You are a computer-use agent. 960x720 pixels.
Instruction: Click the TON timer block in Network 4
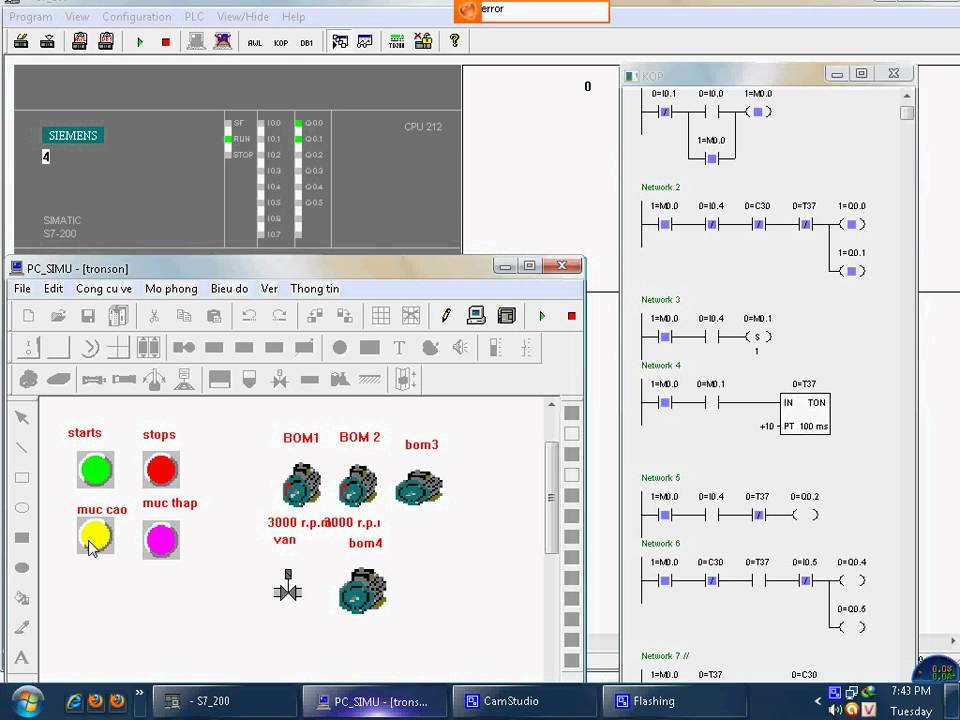pos(805,414)
